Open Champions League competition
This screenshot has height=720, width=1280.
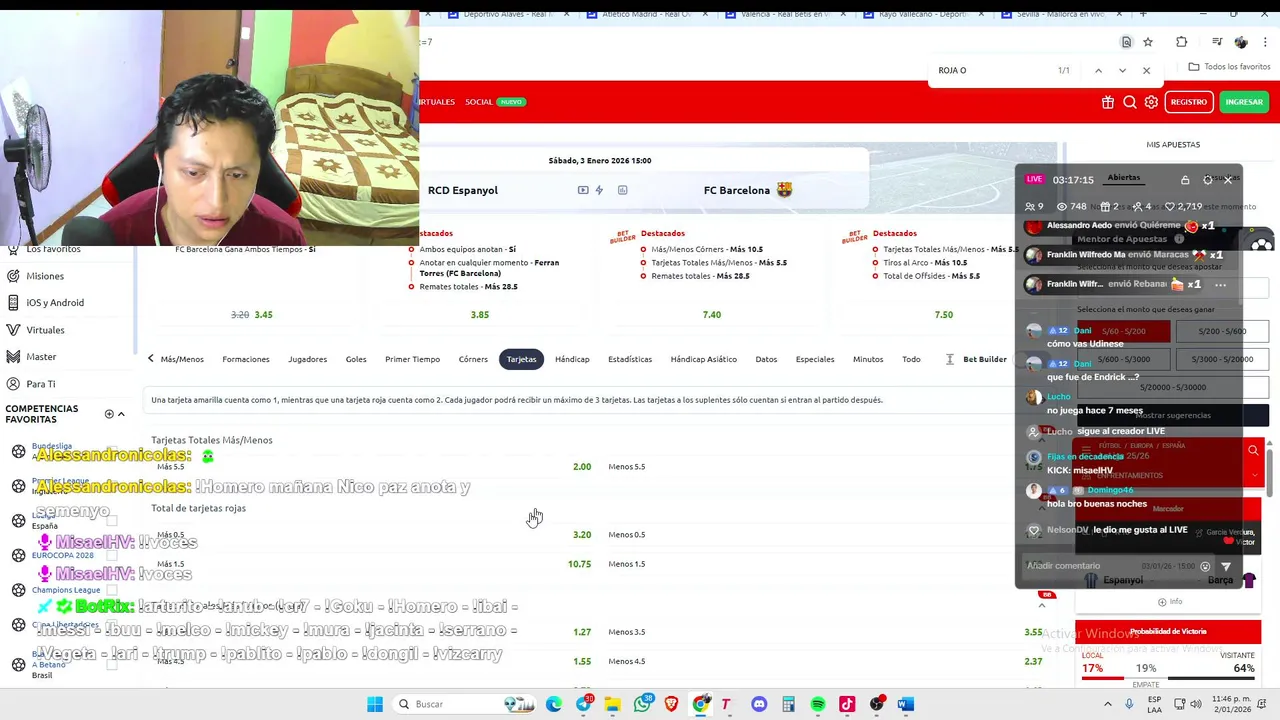point(66,590)
